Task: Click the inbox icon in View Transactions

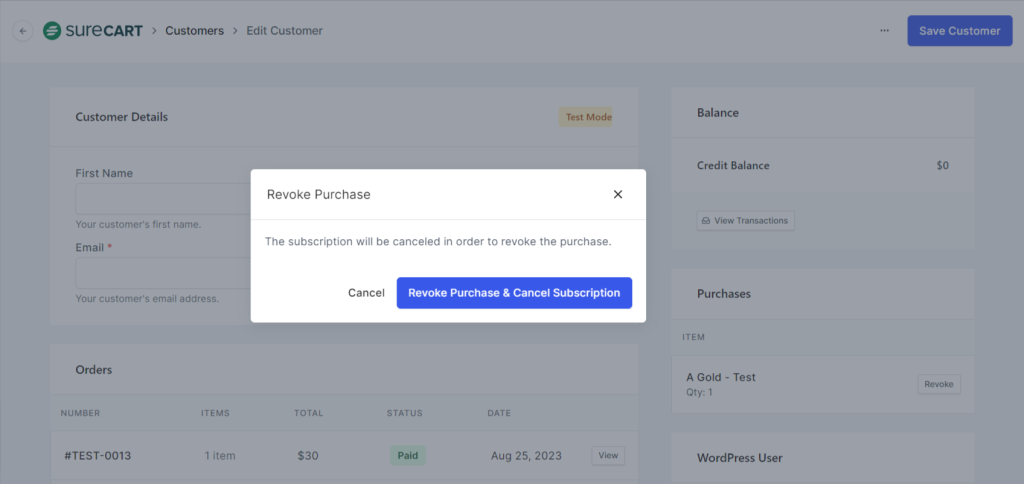Action: point(706,221)
